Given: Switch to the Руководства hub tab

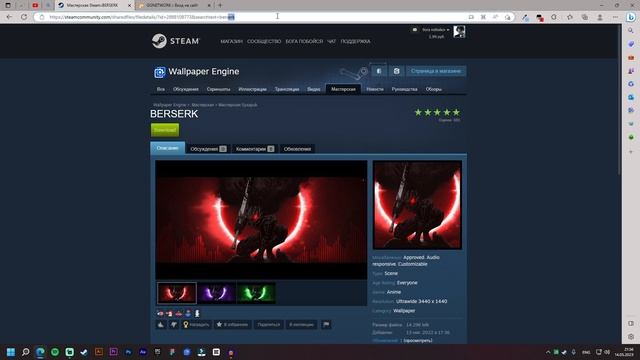Looking at the screenshot, I should 404,89.
